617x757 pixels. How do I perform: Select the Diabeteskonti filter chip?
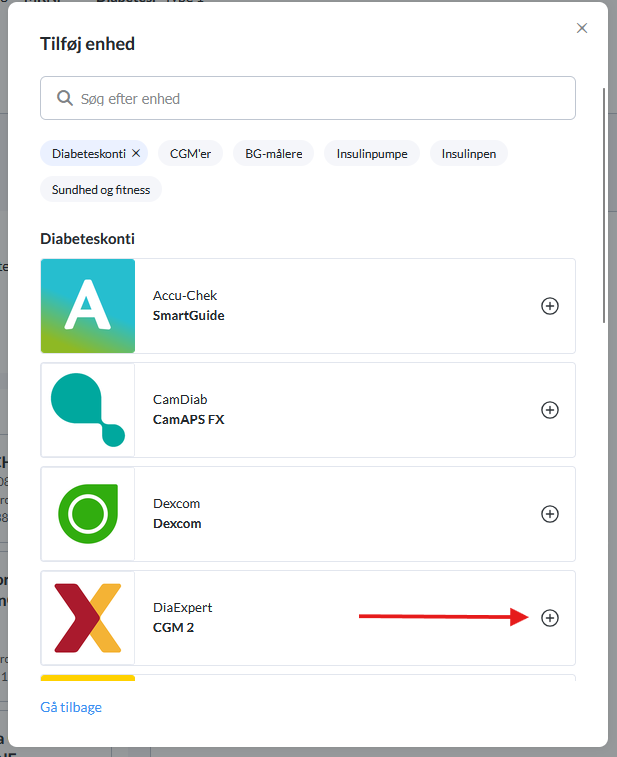pyautogui.click(x=94, y=154)
